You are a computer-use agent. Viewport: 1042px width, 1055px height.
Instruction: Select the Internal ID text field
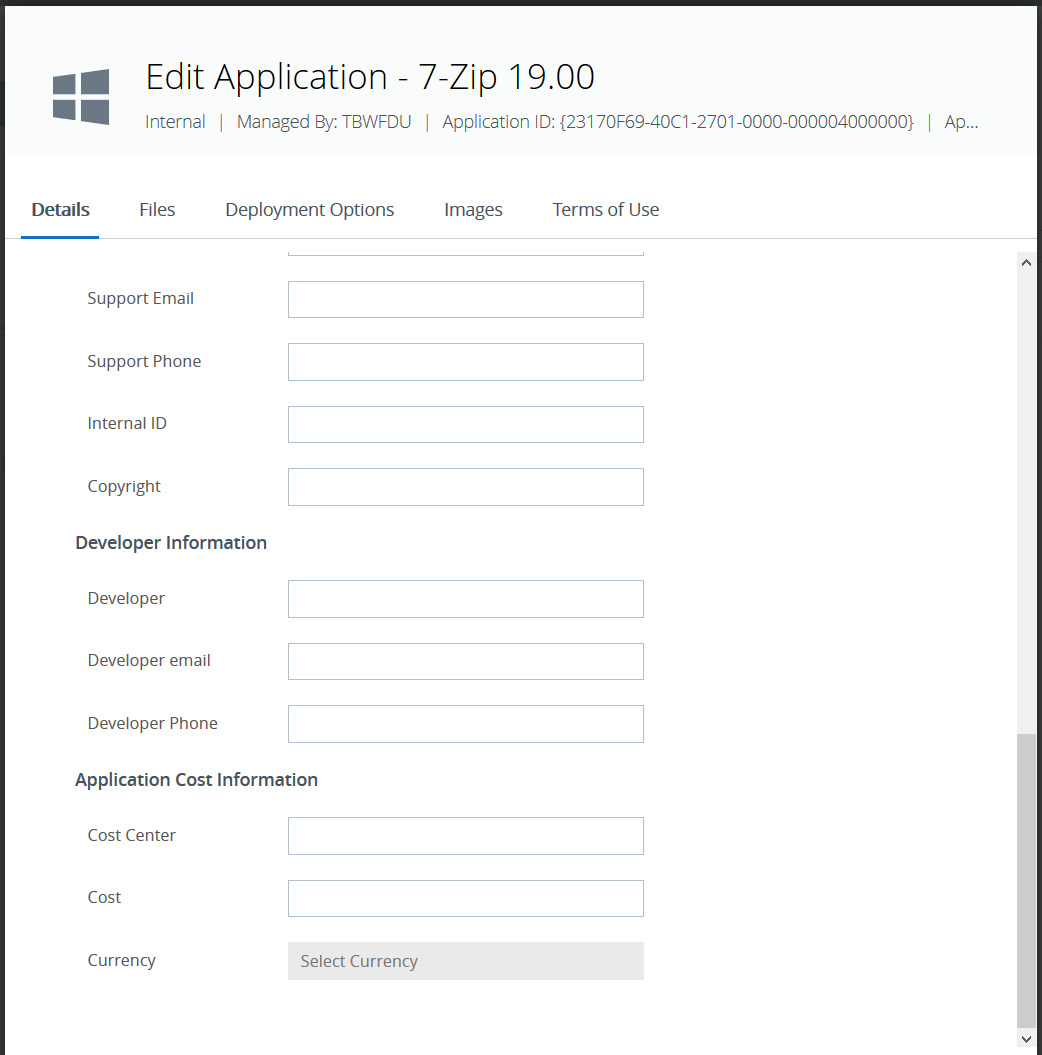coord(466,425)
